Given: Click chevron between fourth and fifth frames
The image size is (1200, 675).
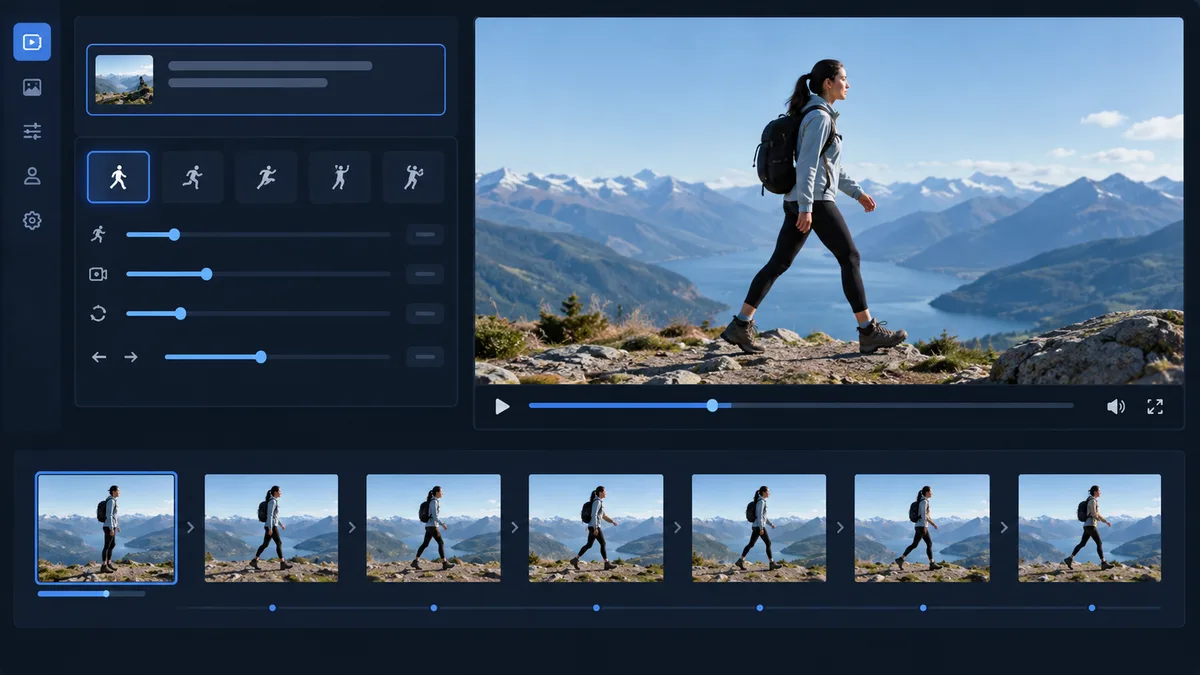Looking at the screenshot, I should coord(677,527).
